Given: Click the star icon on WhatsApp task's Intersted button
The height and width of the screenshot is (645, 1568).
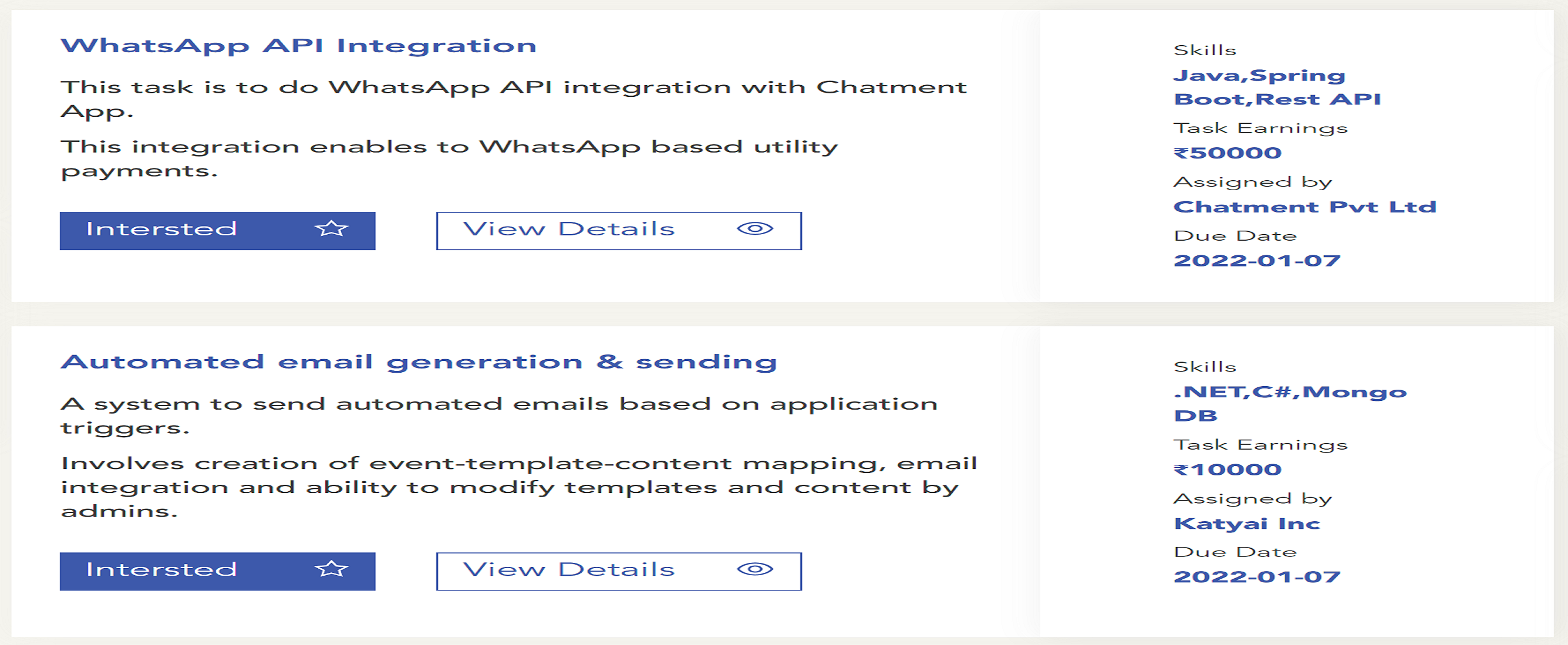Looking at the screenshot, I should [331, 229].
